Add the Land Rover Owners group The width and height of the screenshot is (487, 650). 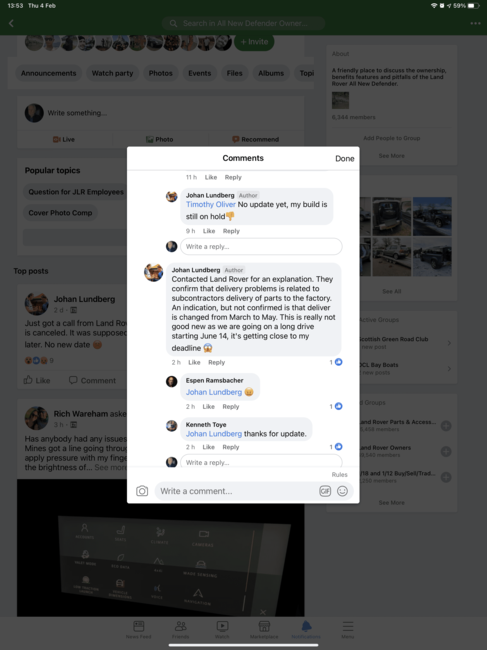pyautogui.click(x=446, y=451)
